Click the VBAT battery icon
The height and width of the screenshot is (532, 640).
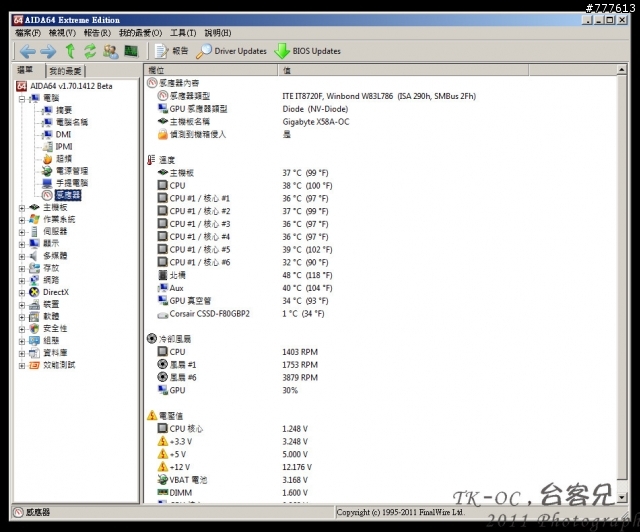[162, 480]
